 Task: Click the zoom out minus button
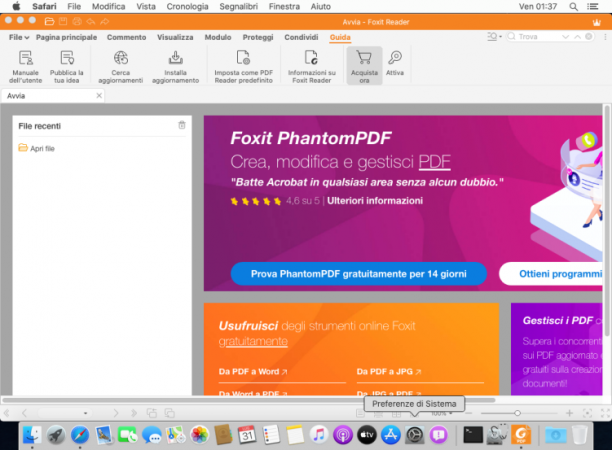click(469, 413)
